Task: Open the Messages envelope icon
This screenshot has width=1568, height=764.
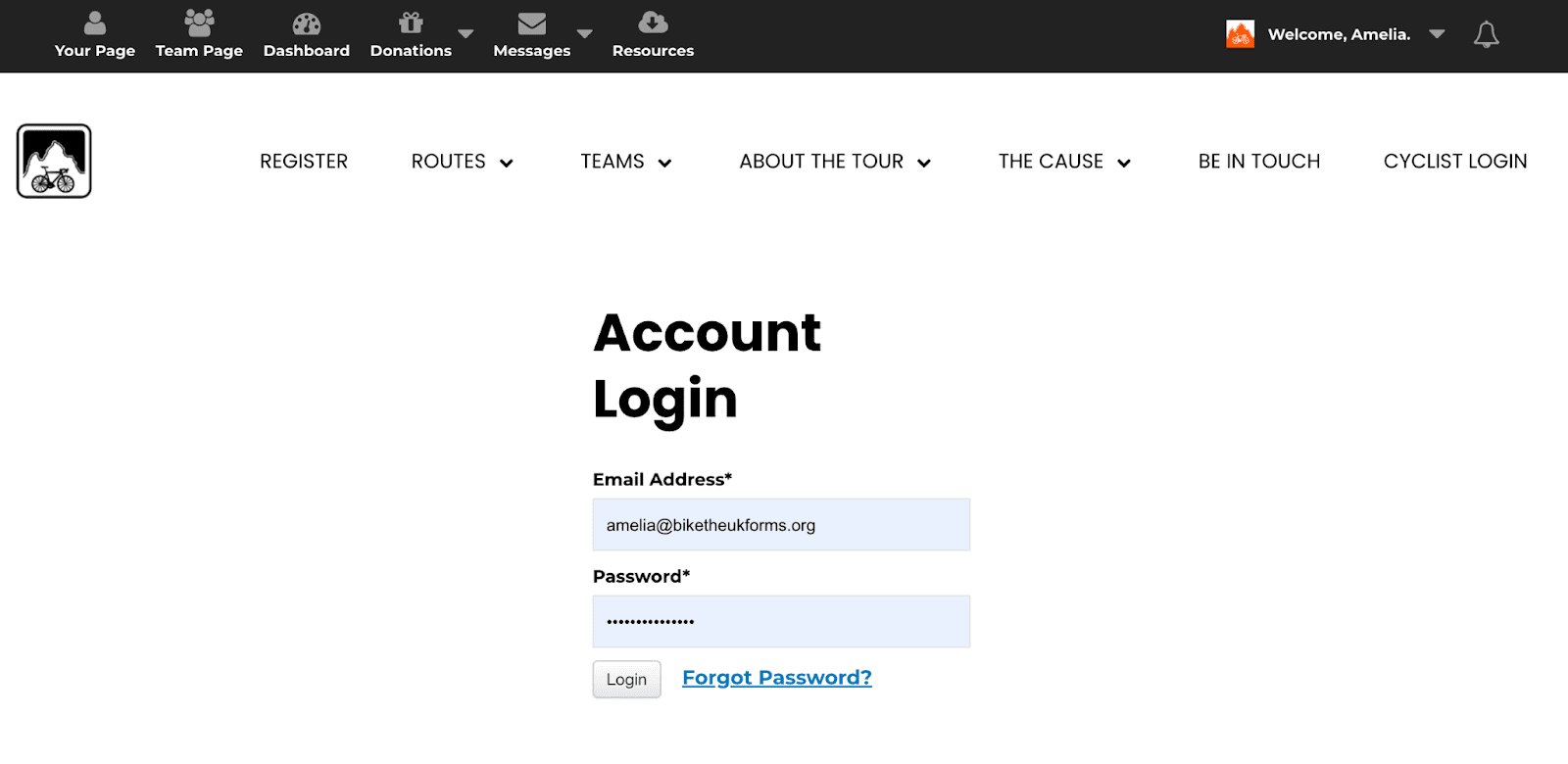Action: point(531,24)
